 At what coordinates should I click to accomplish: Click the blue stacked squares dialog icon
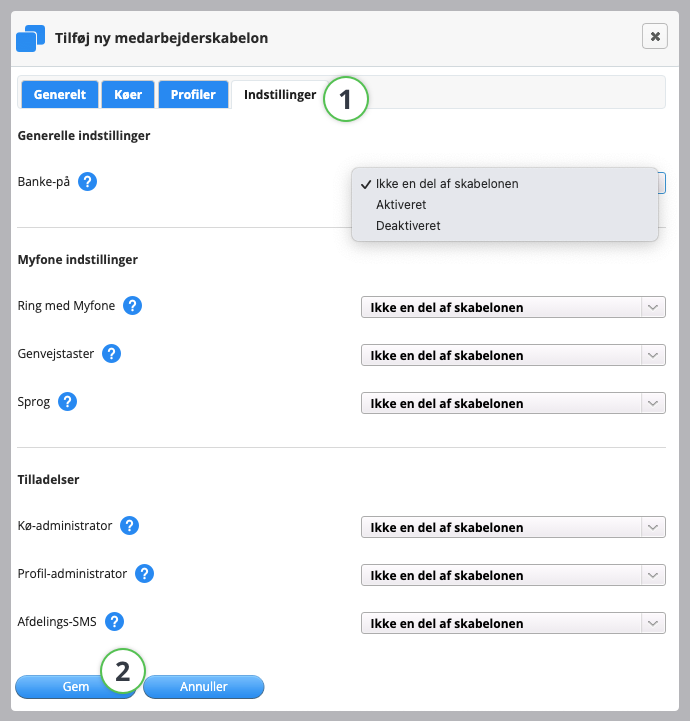pyautogui.click(x=30, y=38)
